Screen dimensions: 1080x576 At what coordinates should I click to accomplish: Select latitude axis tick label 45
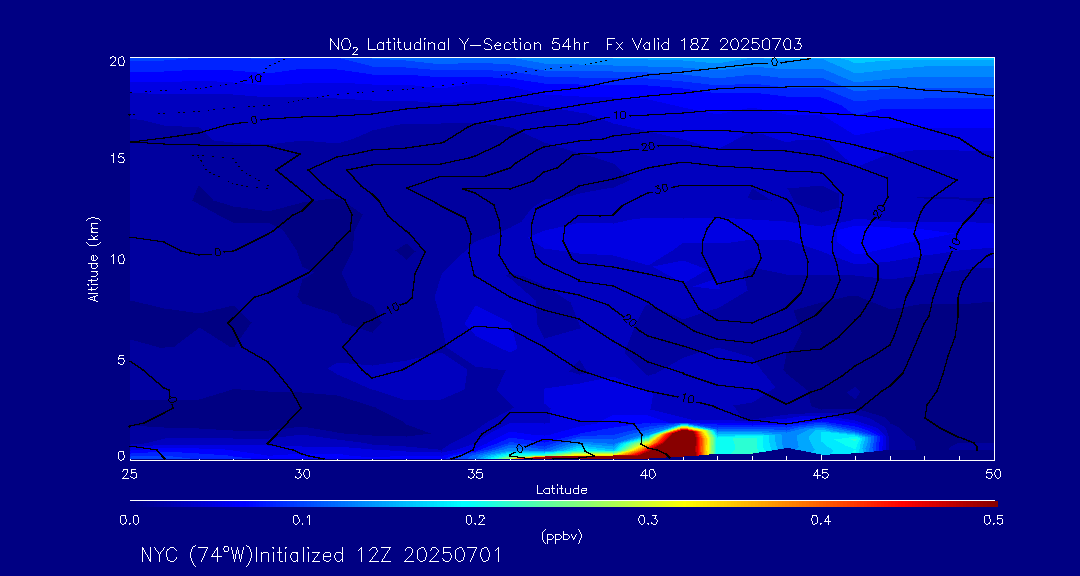pyautogui.click(x=821, y=474)
